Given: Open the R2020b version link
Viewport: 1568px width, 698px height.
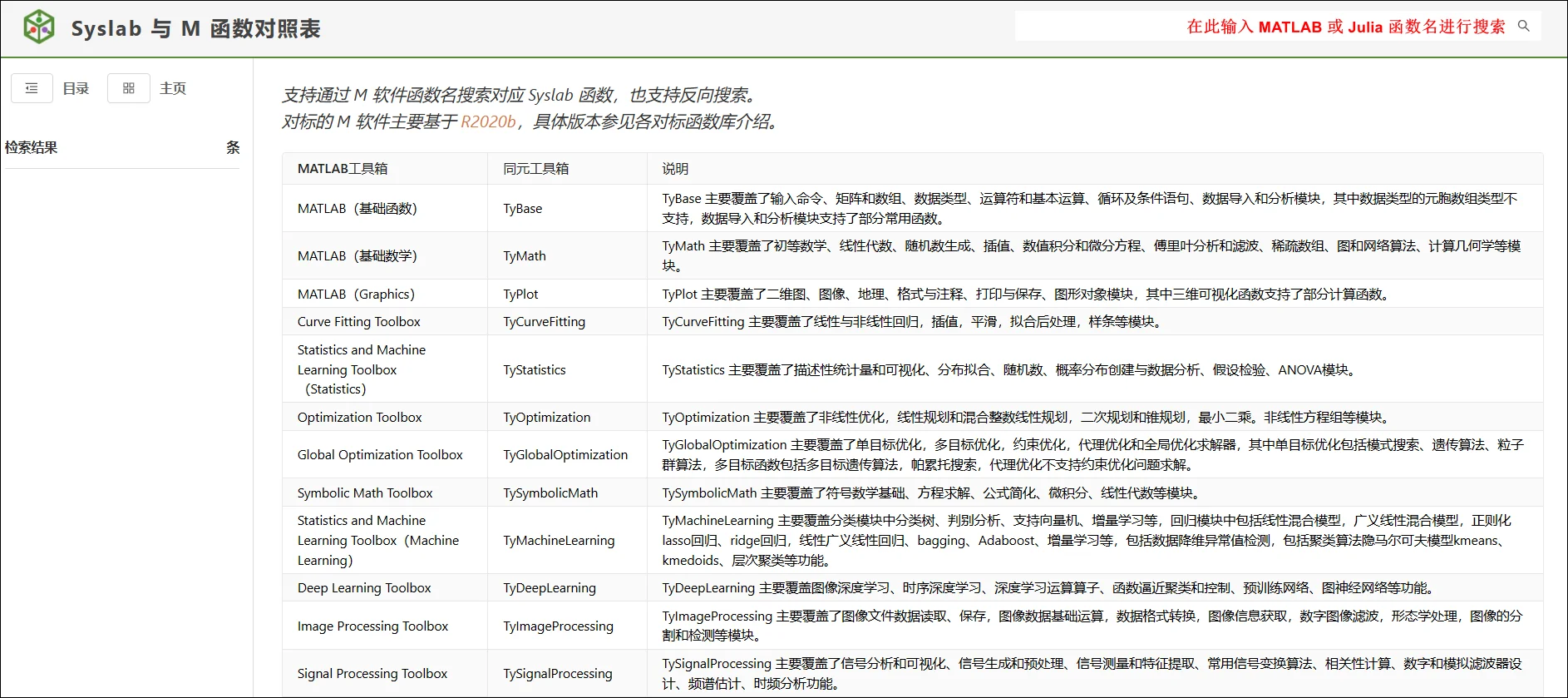Looking at the screenshot, I should [x=488, y=121].
